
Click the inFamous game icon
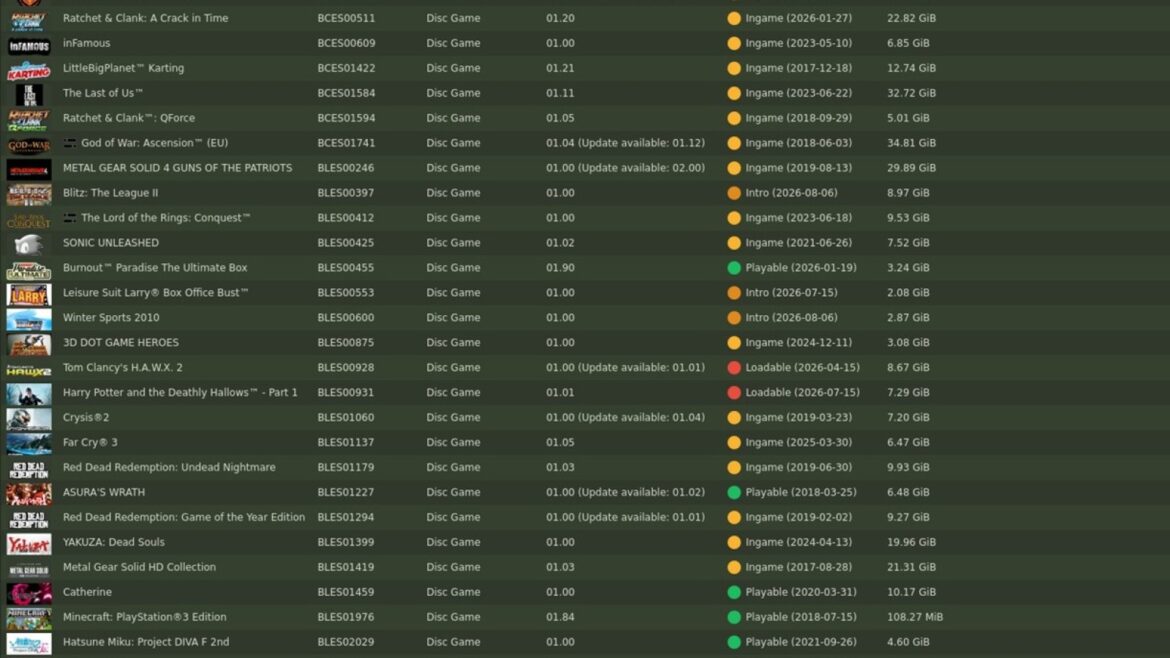[29, 46]
